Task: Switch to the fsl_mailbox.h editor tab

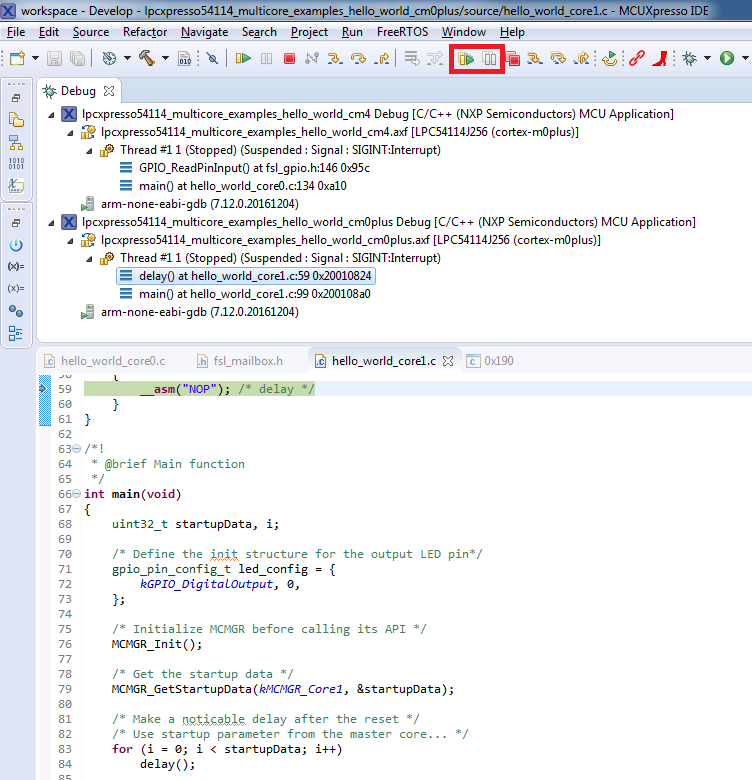Action: click(x=247, y=361)
